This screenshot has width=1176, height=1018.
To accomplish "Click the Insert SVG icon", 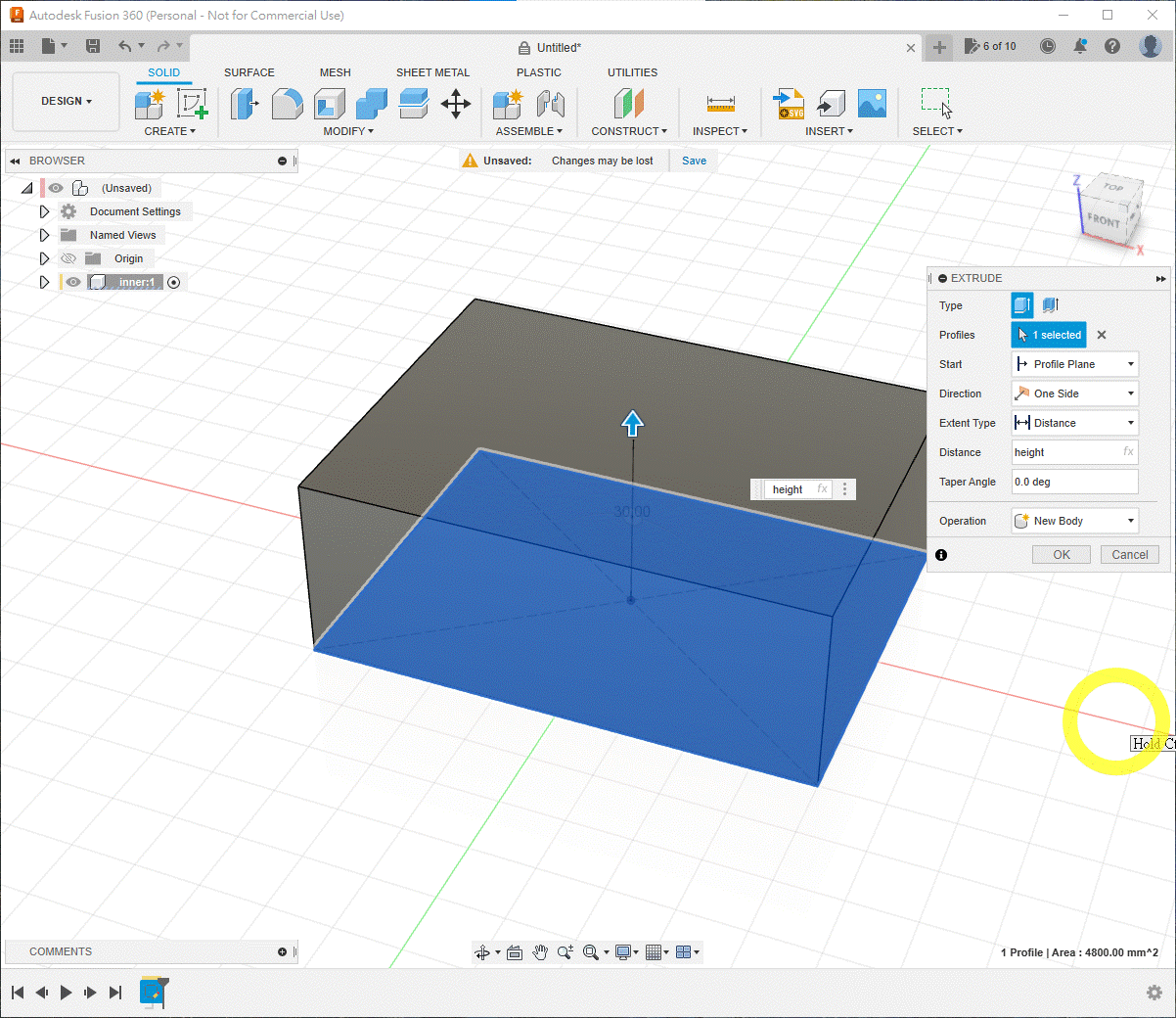I will pos(789,103).
